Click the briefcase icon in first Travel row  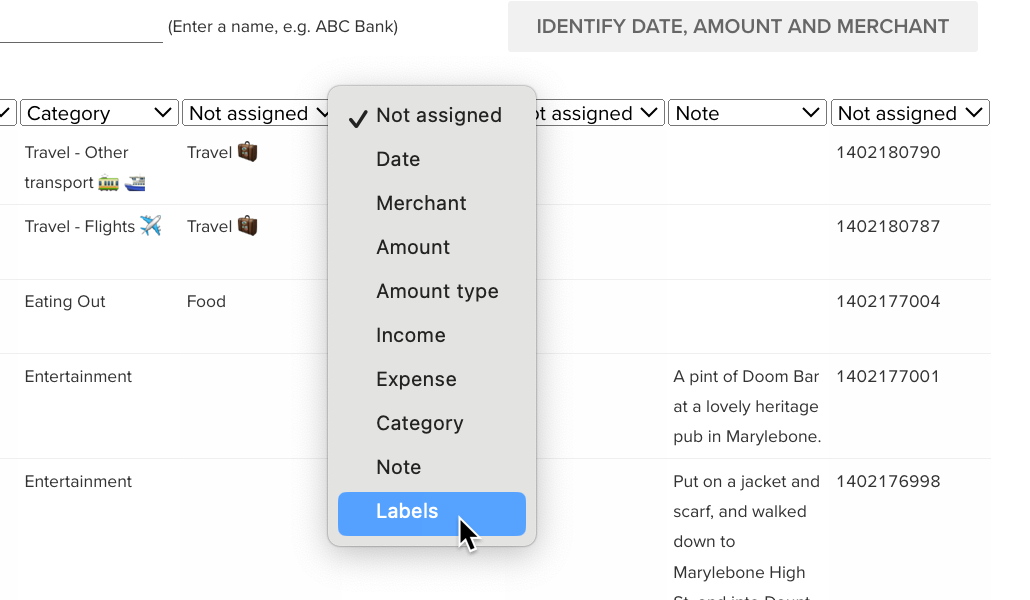click(248, 152)
